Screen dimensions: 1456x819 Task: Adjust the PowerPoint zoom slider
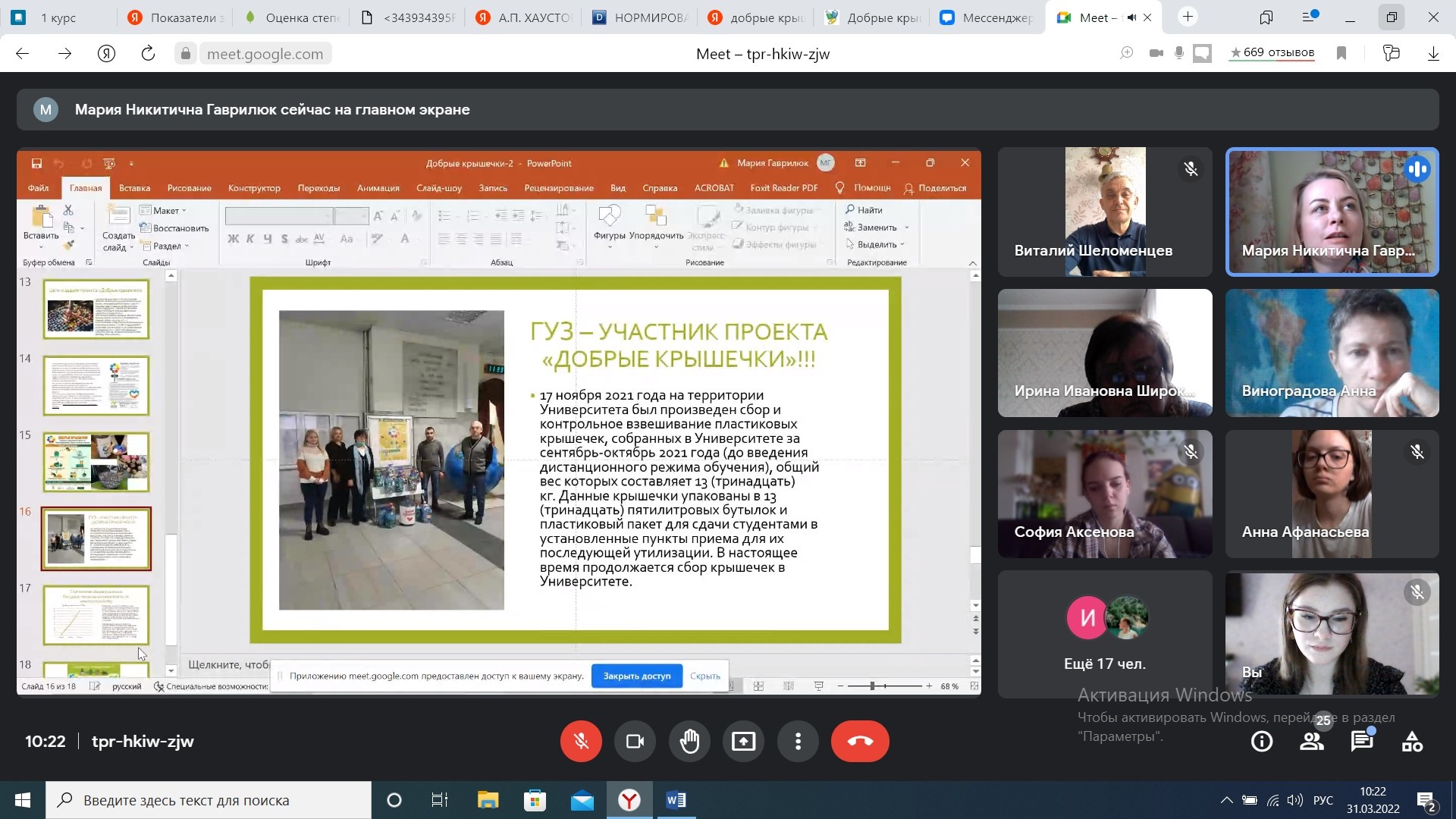(873, 686)
